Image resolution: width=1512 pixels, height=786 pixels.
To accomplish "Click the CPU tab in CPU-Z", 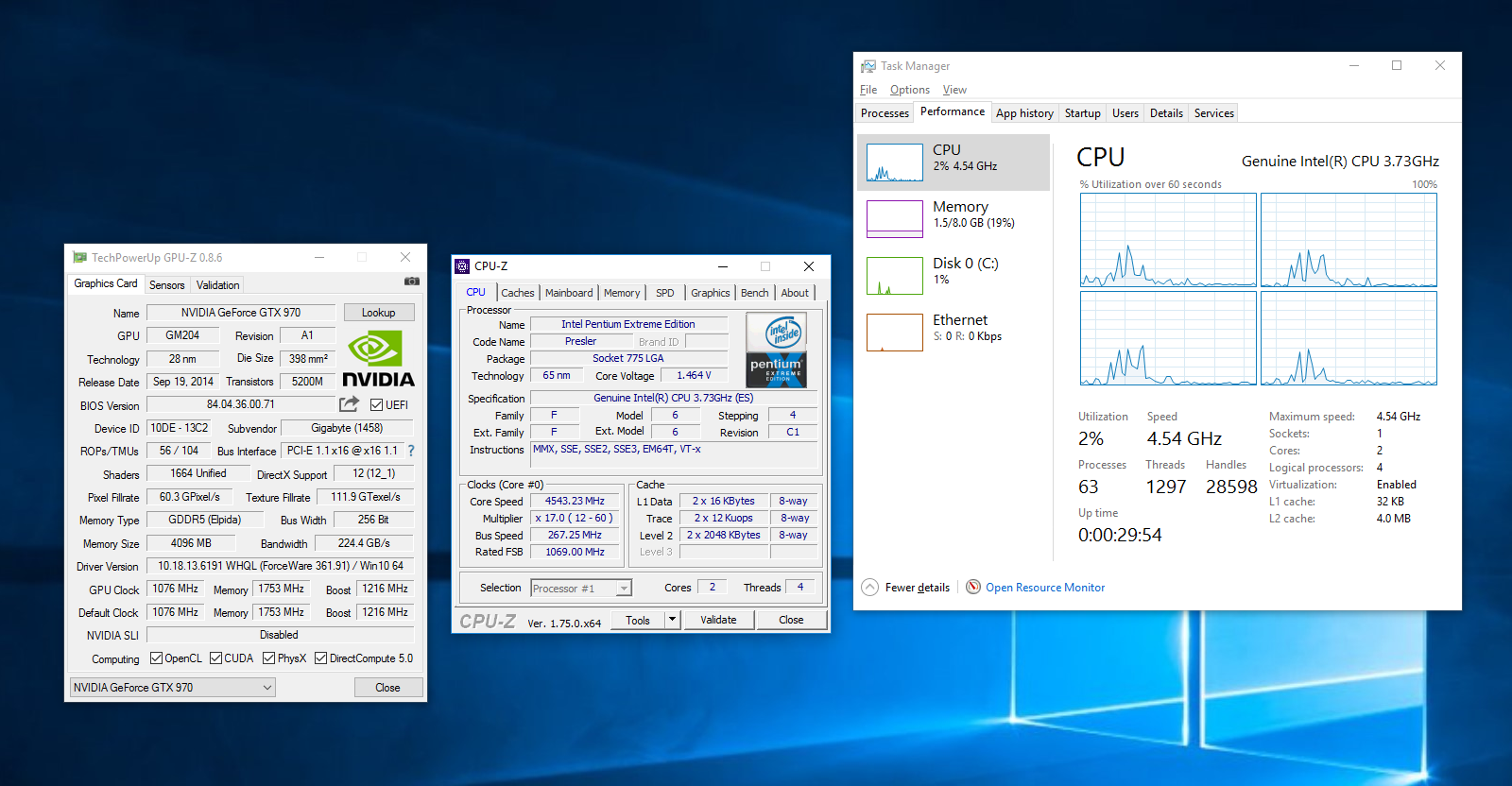I will (x=476, y=292).
